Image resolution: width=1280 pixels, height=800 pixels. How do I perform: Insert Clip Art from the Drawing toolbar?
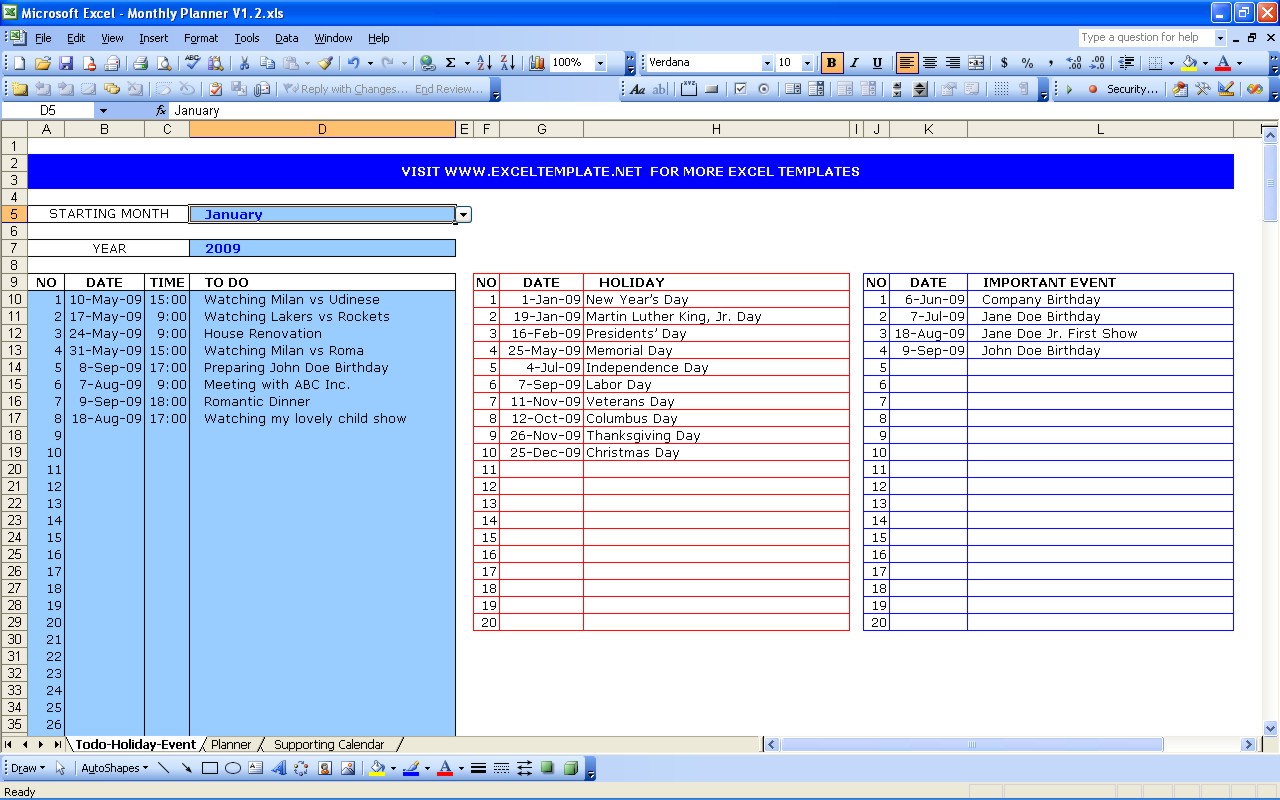click(x=325, y=768)
